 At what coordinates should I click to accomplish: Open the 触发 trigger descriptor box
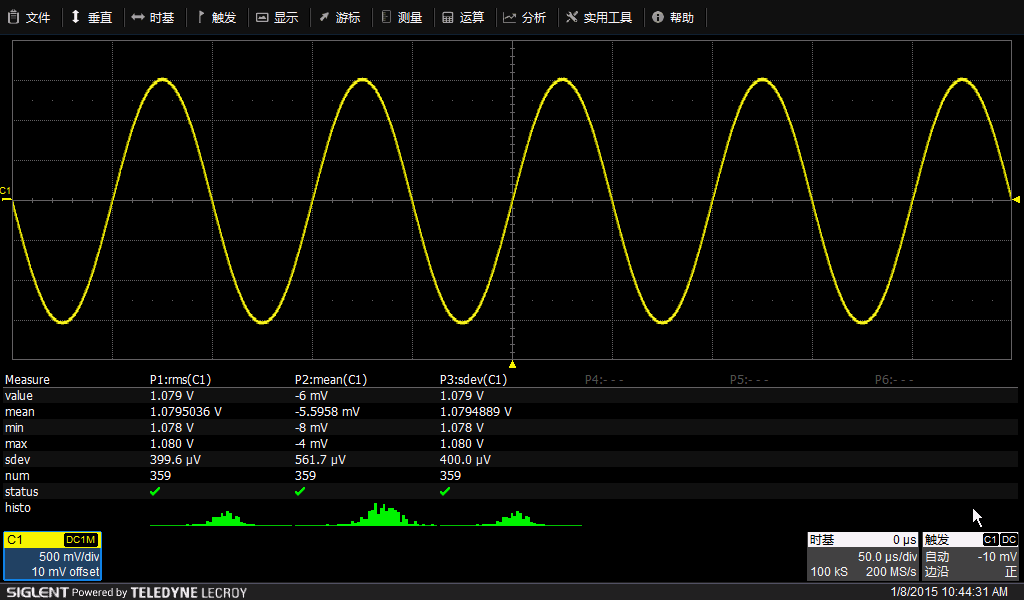(x=970, y=556)
